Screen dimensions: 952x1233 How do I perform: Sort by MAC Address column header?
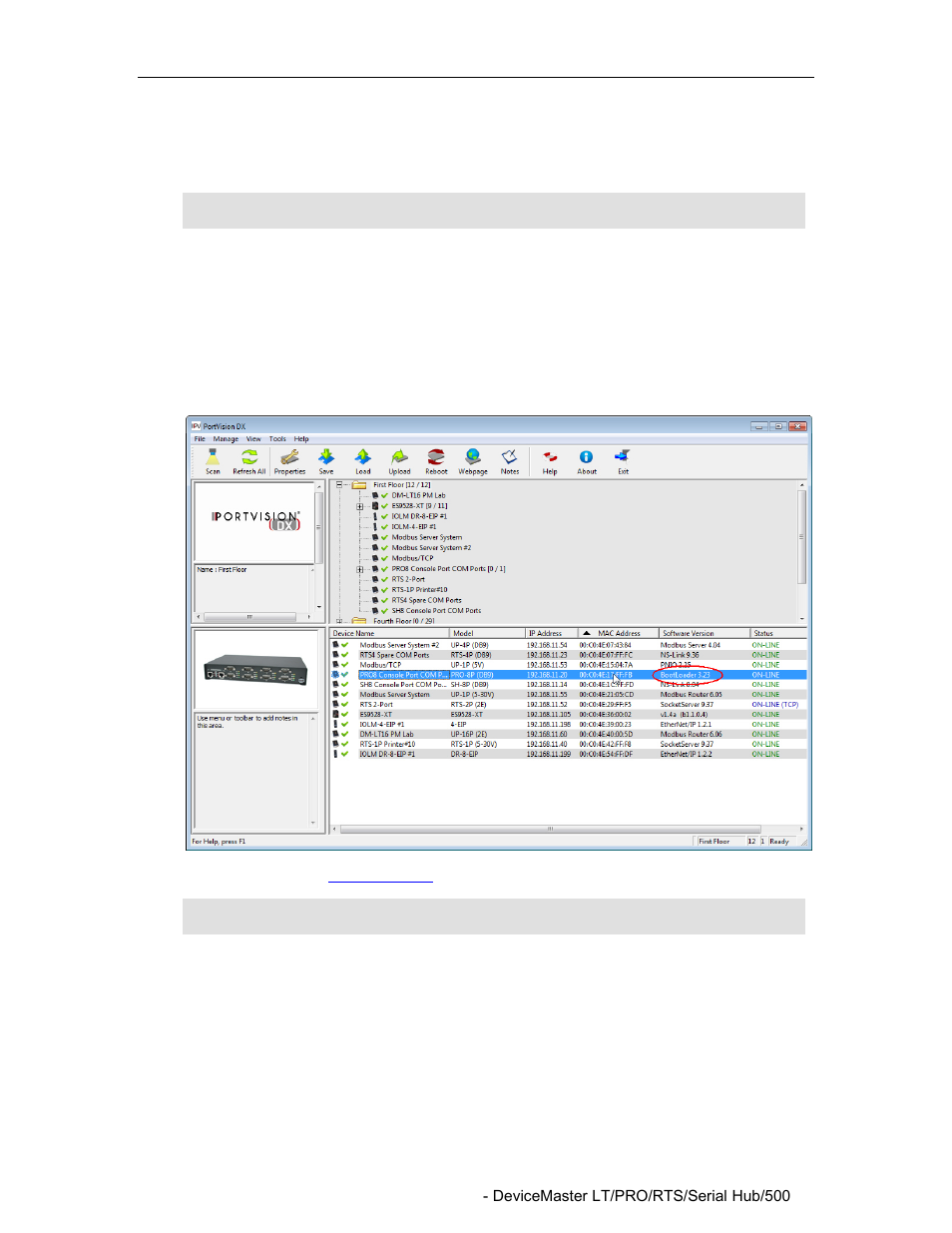[x=619, y=633]
